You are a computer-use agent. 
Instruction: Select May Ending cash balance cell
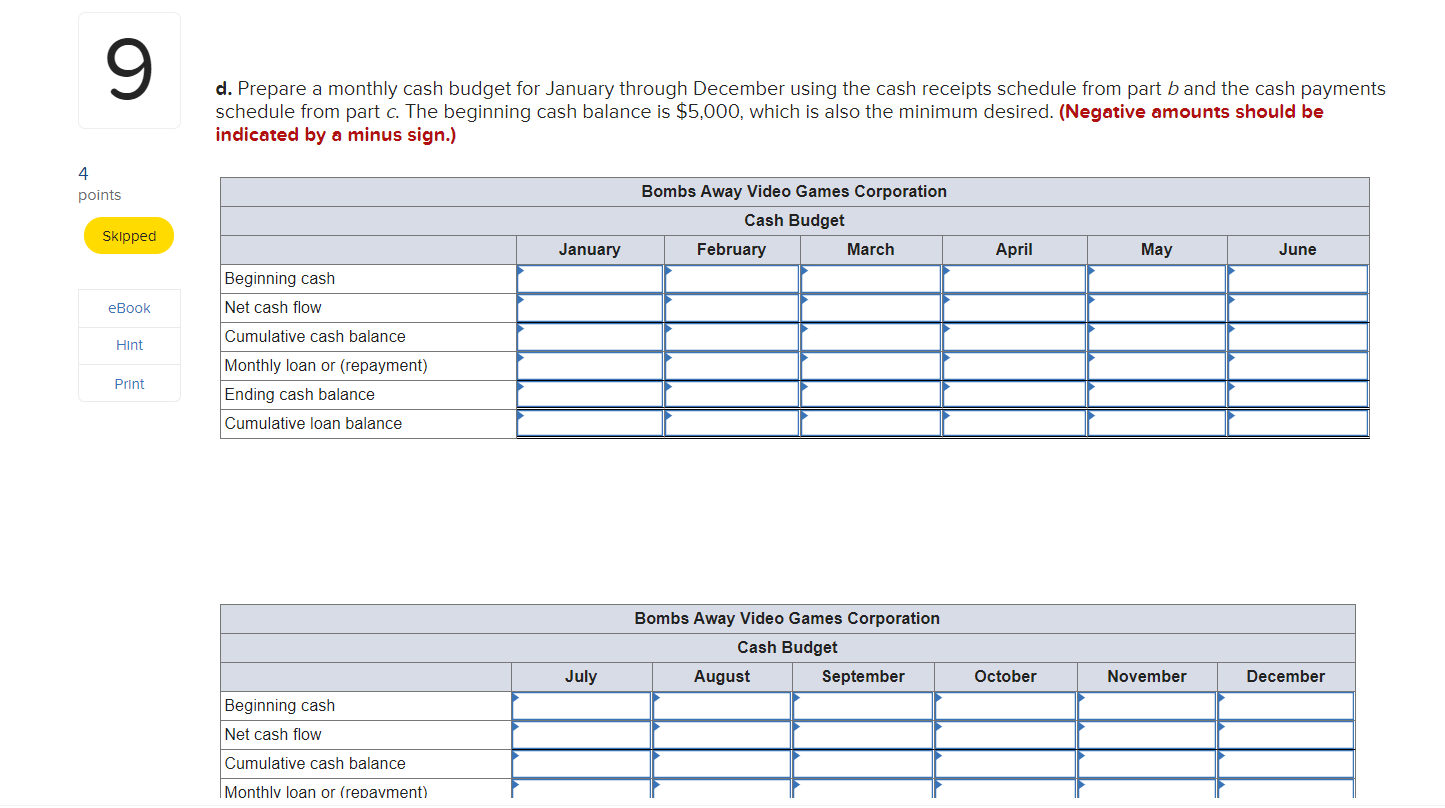(1157, 395)
